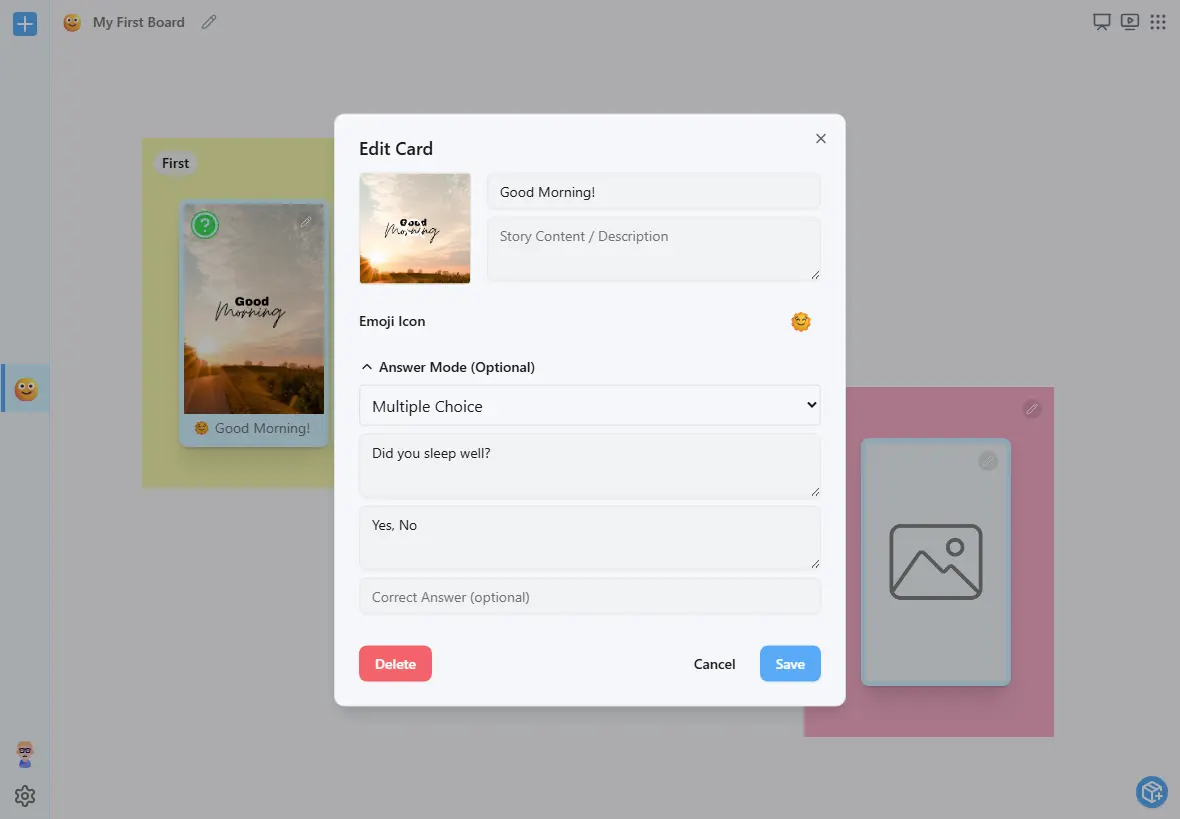The width and height of the screenshot is (1180, 819).
Task: Open the grid view dots icon
Action: 1157,22
